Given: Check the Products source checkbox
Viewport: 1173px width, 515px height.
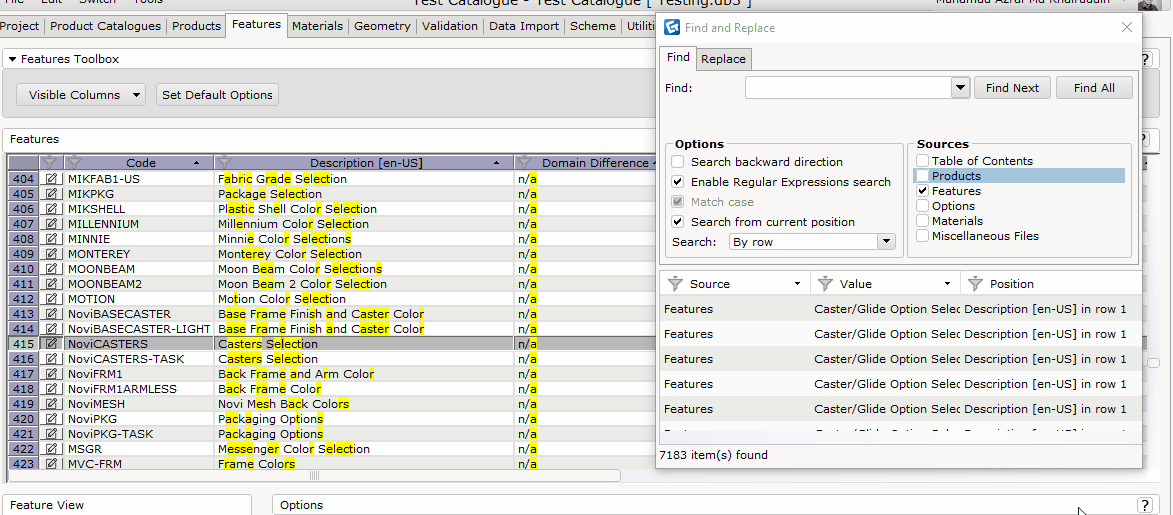Looking at the screenshot, I should 923,176.
